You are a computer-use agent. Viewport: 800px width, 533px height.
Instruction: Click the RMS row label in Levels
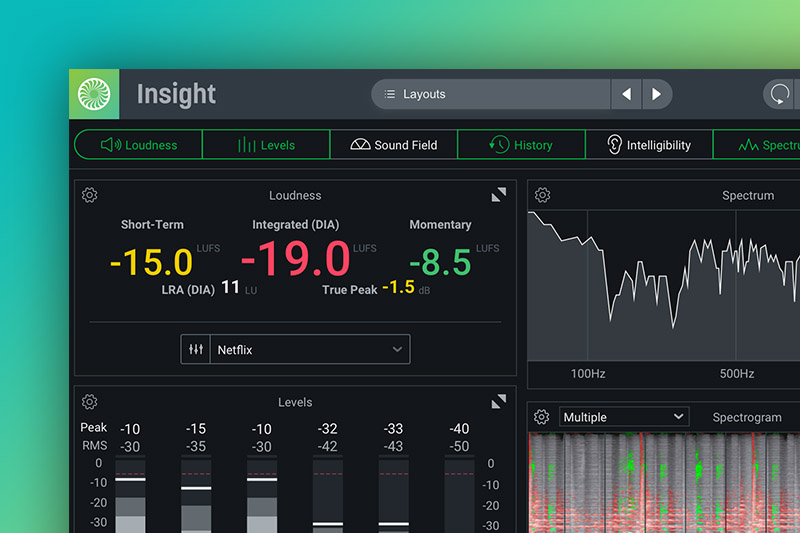95,445
